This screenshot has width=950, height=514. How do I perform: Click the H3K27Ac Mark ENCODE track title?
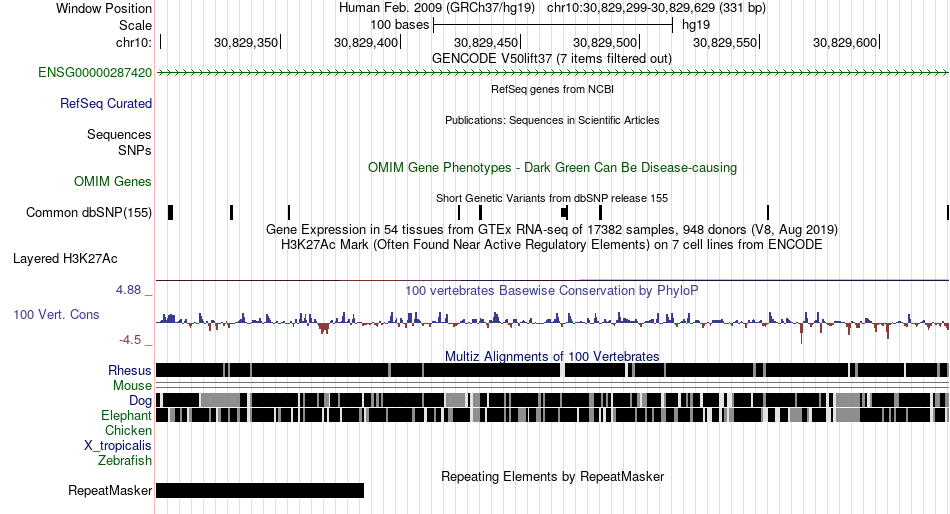point(552,245)
